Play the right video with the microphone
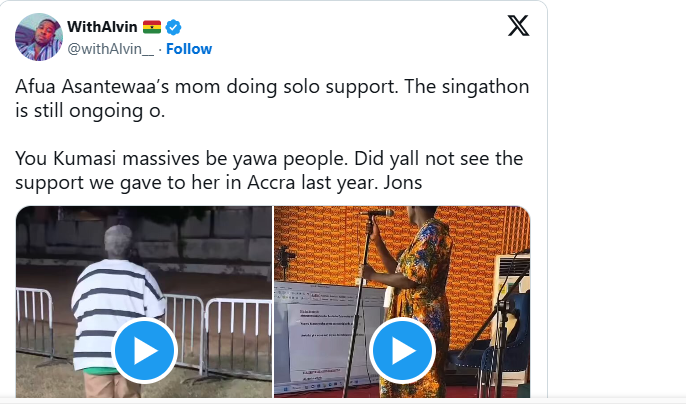 tap(402, 350)
